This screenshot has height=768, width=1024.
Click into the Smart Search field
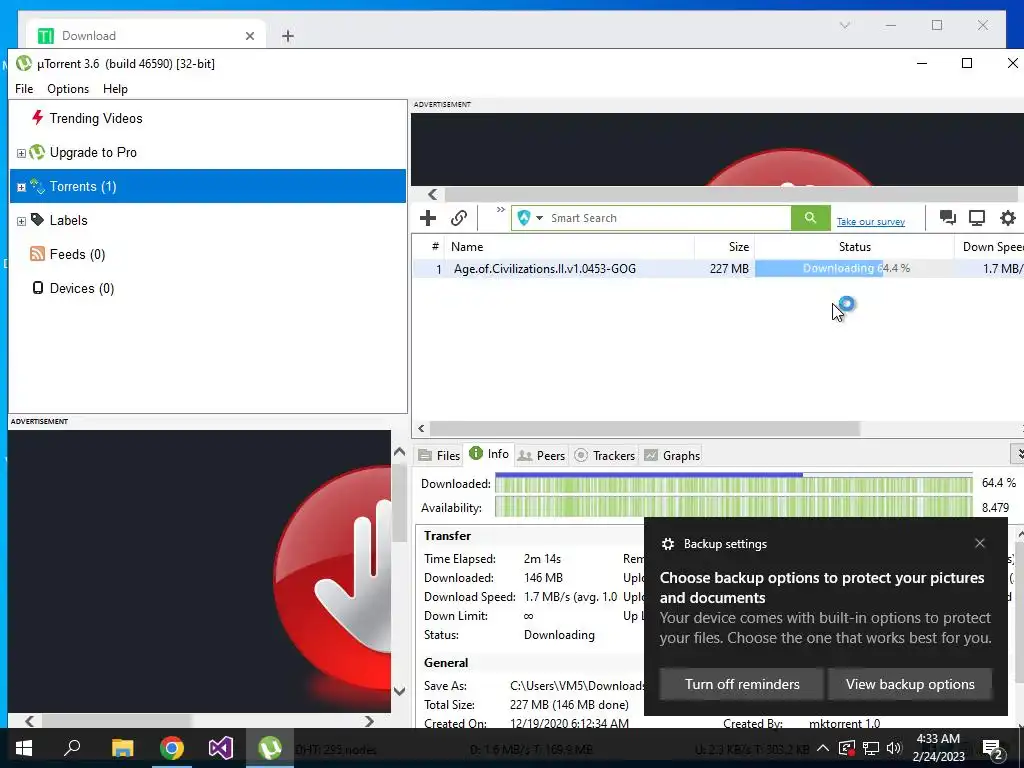(x=669, y=218)
